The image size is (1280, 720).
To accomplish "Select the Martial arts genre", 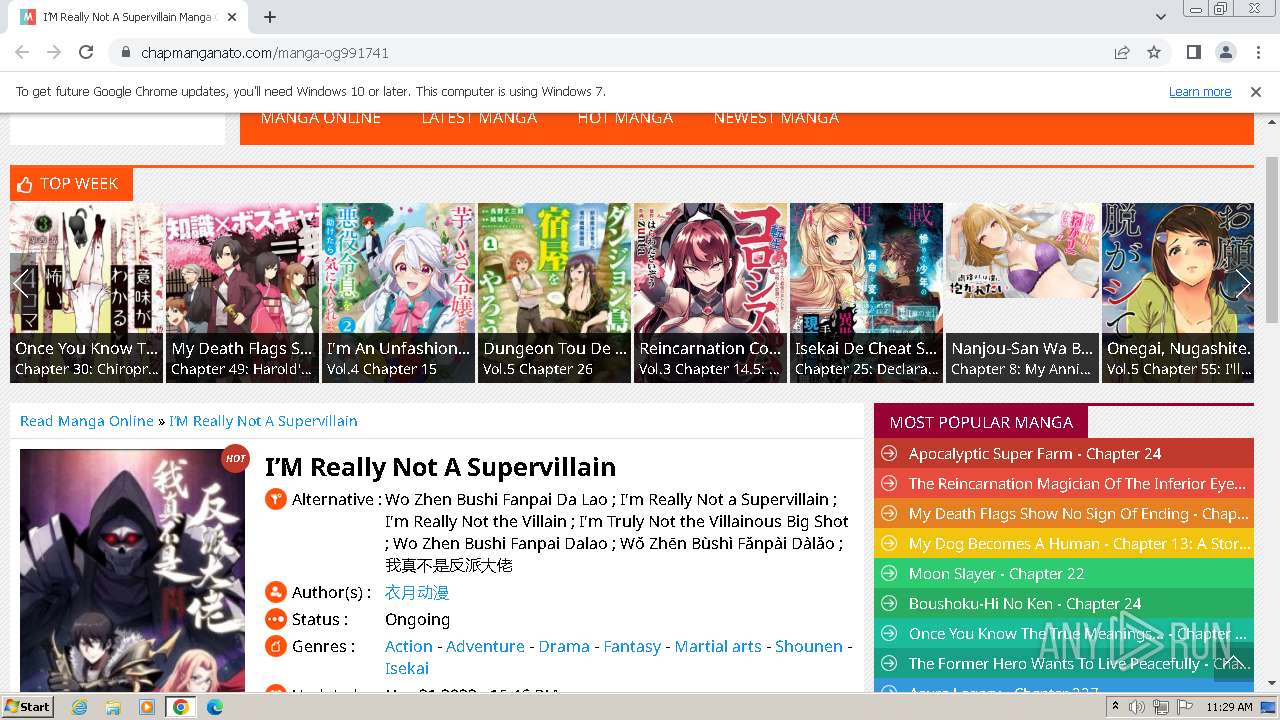I will pyautogui.click(x=718, y=647).
